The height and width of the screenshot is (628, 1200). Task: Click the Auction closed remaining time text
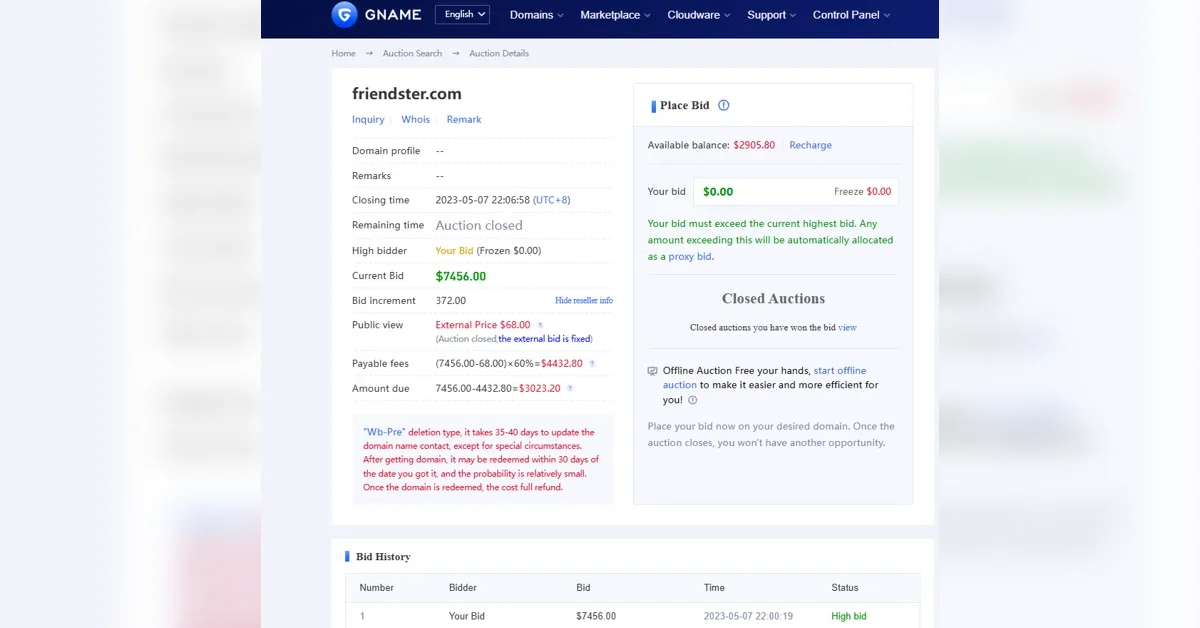pyautogui.click(x=479, y=225)
